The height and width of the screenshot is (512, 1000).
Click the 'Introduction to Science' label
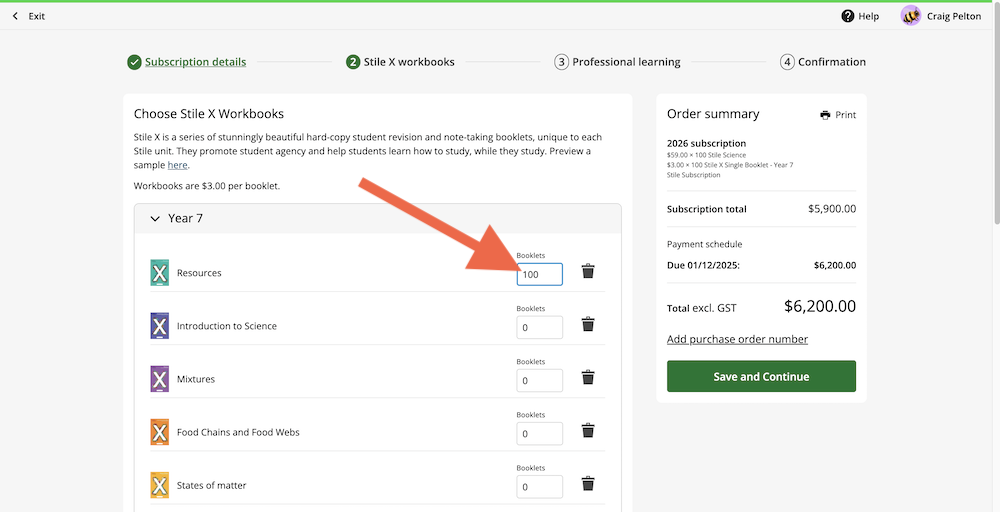[x=226, y=326]
